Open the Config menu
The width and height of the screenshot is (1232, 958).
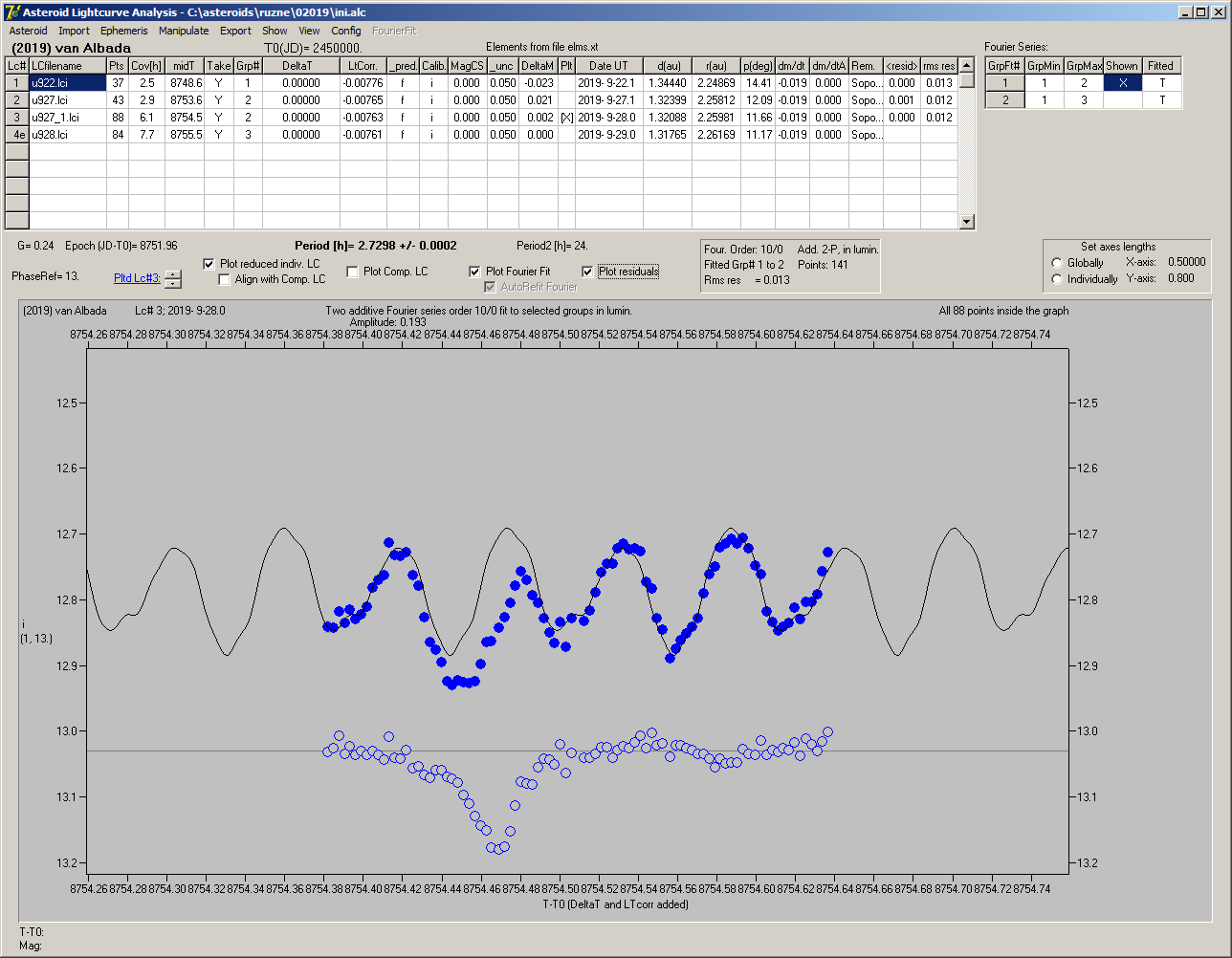(346, 31)
